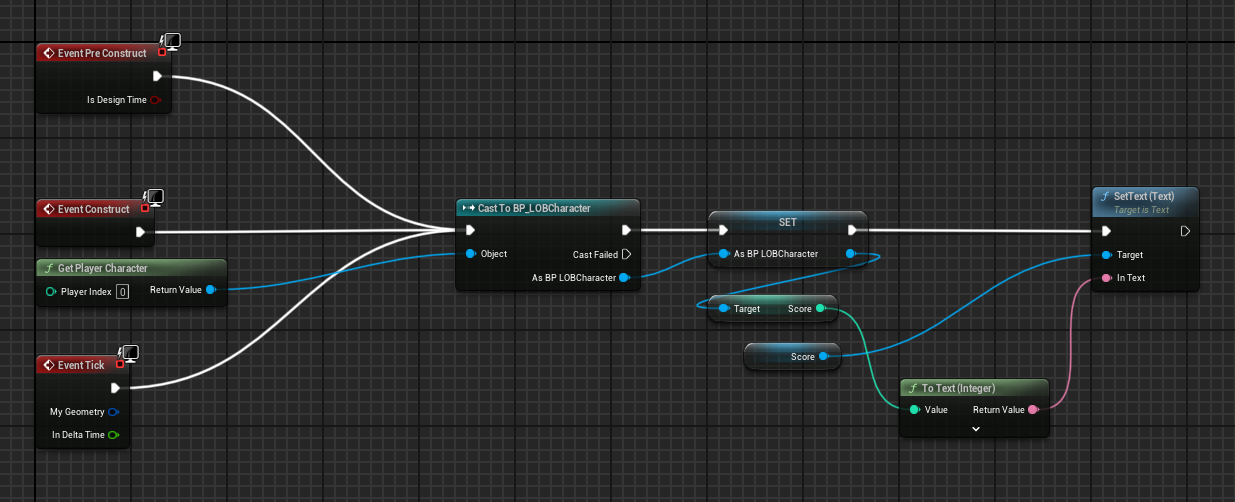Select the Cast To BP_LOBCharacter node header
The height and width of the screenshot is (502, 1235).
tap(547, 208)
